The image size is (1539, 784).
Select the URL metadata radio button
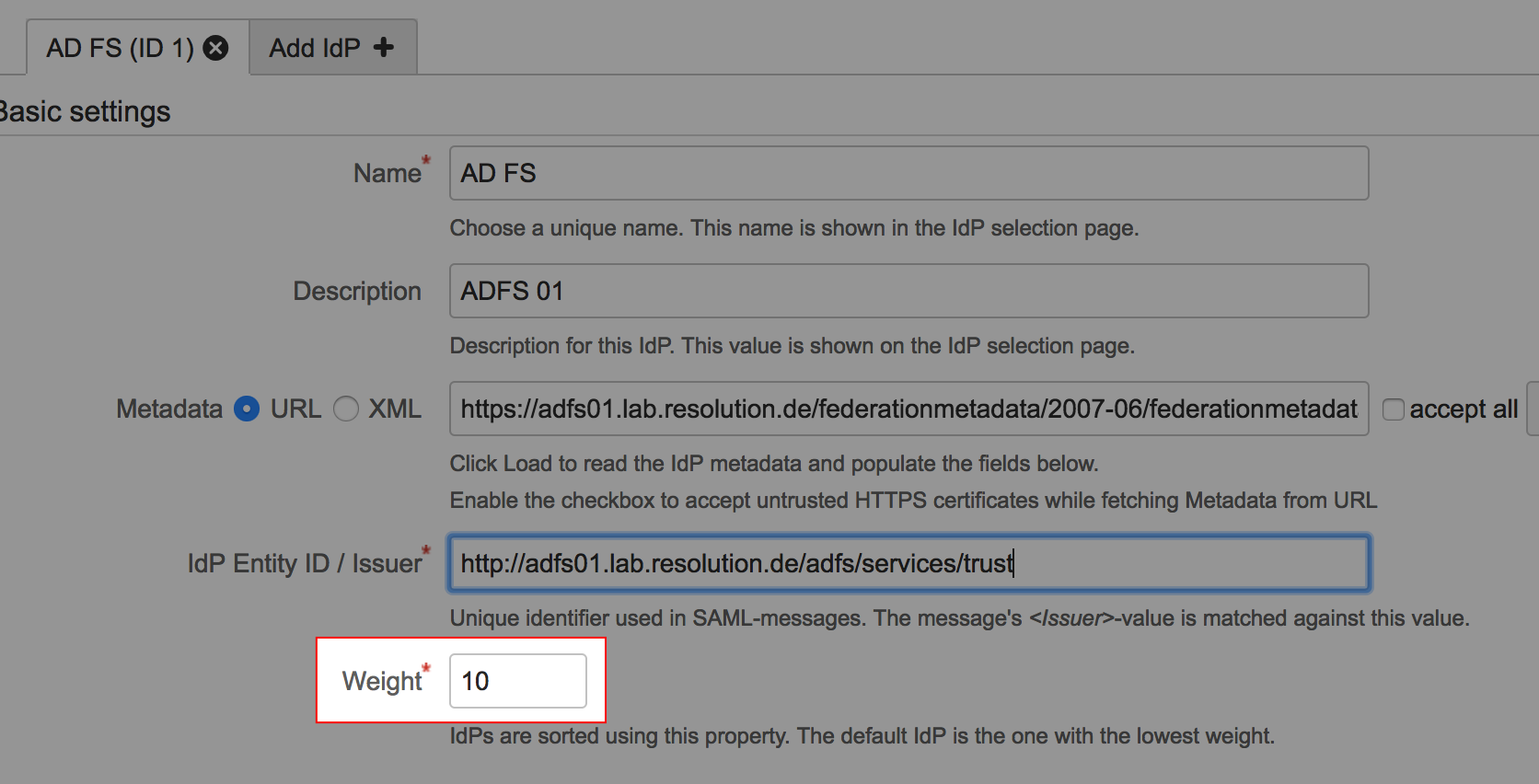[247, 409]
